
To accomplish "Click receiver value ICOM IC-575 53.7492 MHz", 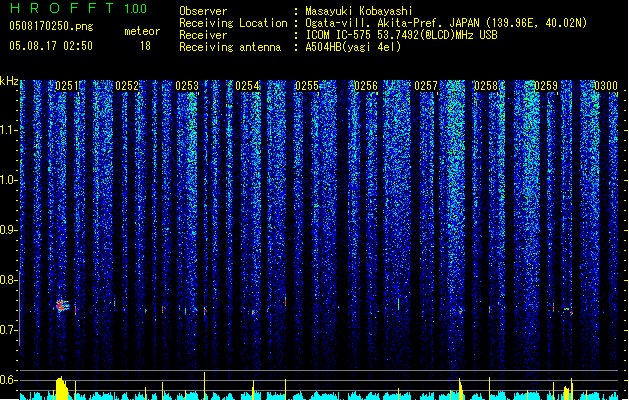I will coord(401,35).
